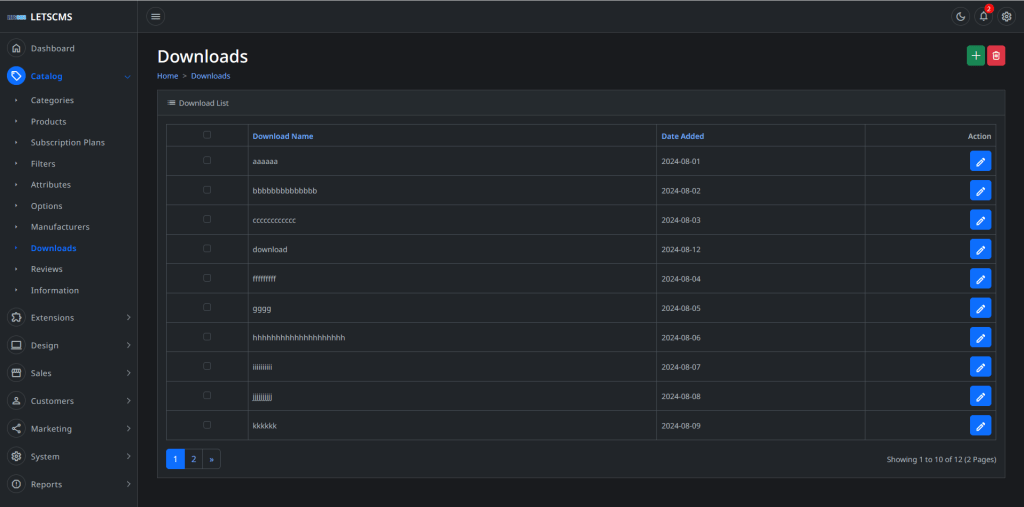Open Categories in the Catalog submenu
Viewport: 1024px width, 507px height.
[52, 101]
